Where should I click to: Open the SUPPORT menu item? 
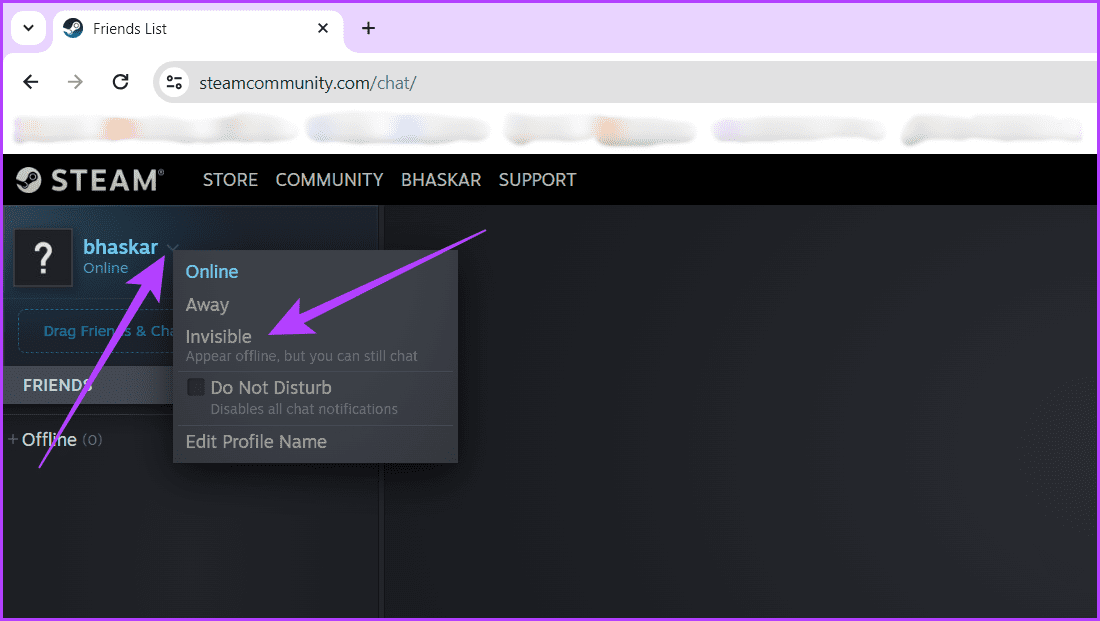(x=537, y=179)
